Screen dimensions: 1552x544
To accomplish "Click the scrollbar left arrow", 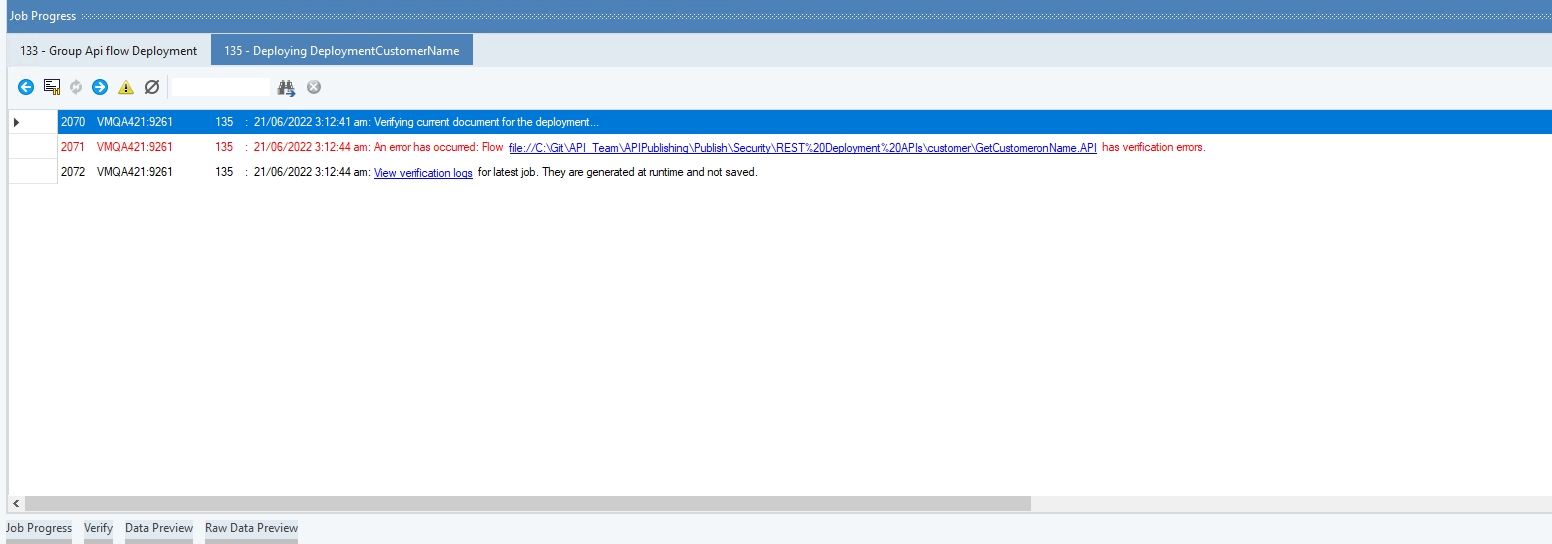I will click(15, 503).
